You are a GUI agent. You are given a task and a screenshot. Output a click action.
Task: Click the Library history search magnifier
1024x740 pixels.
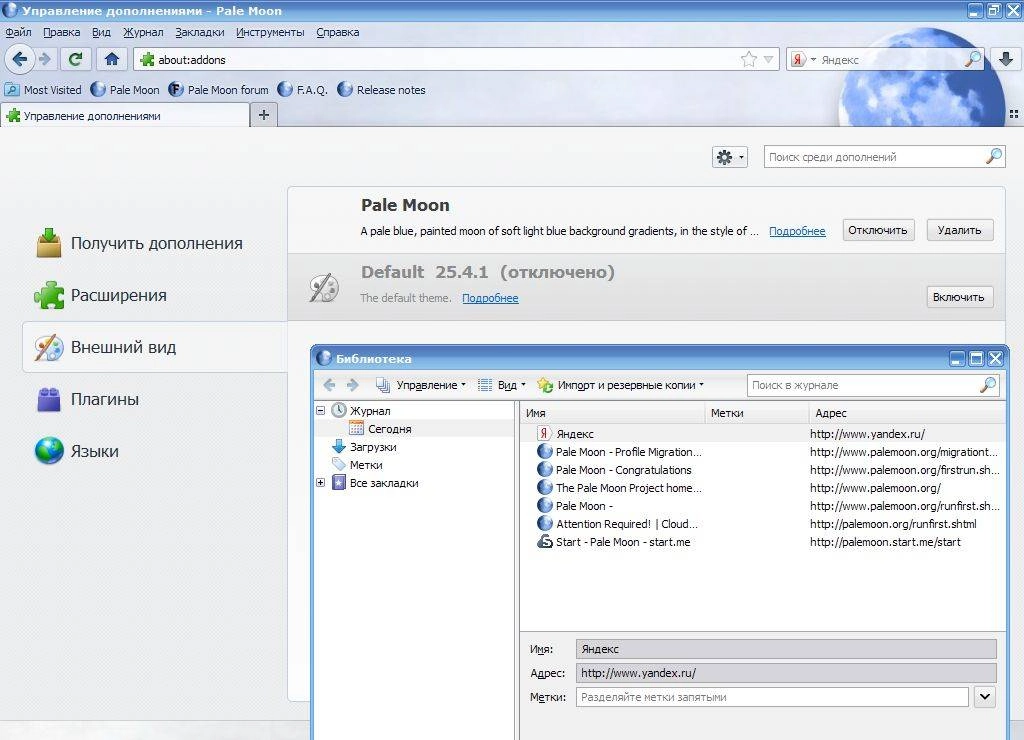[988, 385]
